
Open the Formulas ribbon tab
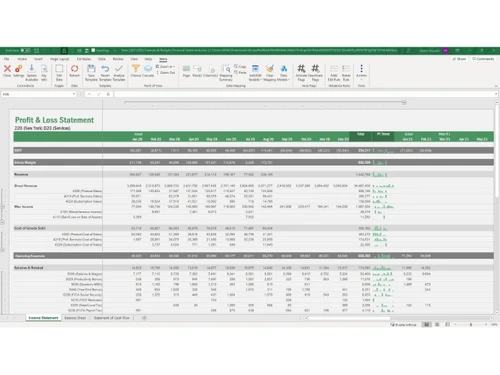point(84,59)
